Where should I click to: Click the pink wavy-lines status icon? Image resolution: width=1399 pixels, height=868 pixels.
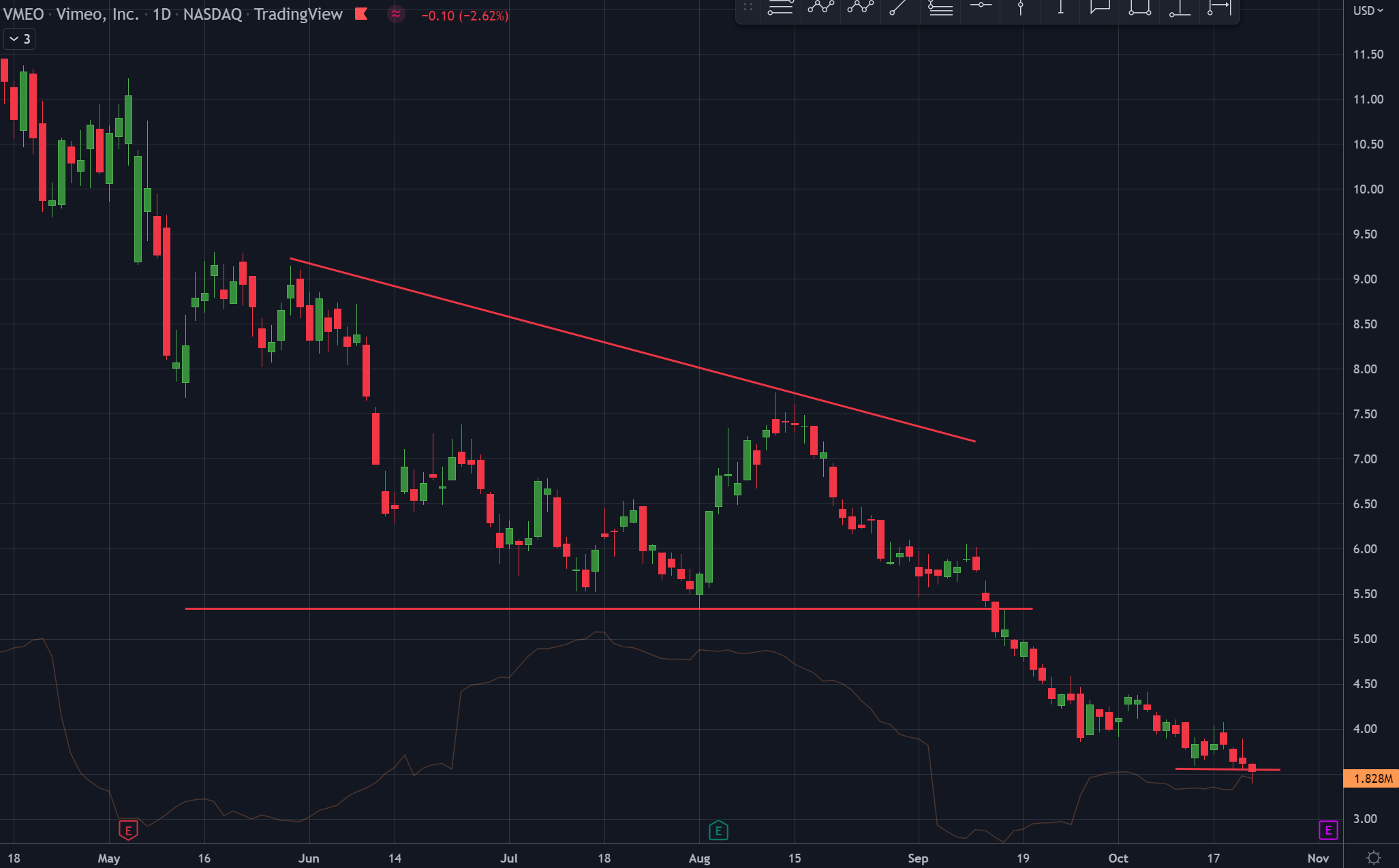tap(396, 14)
